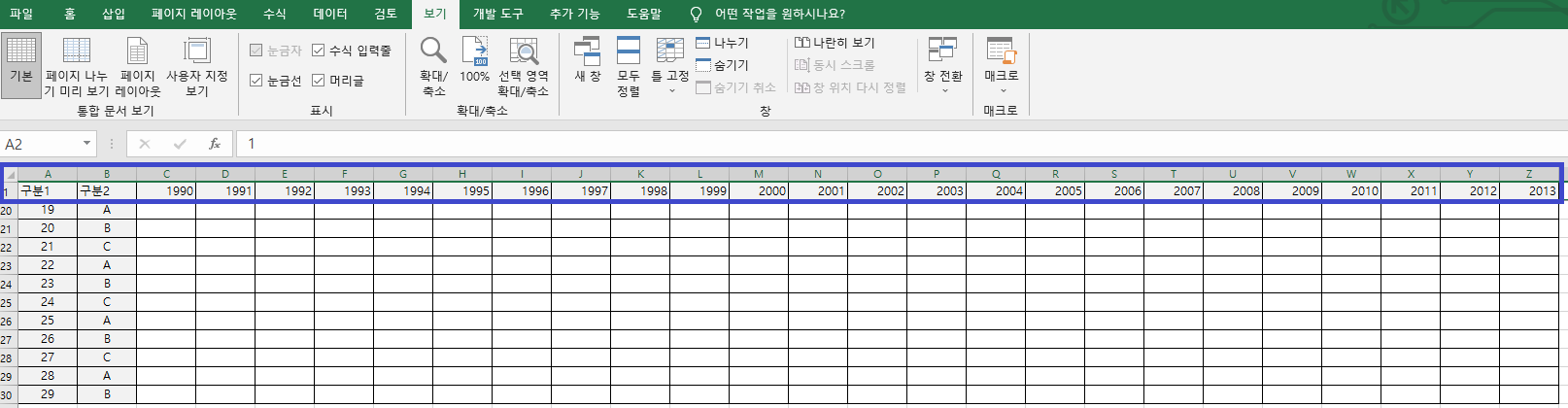Click Hide window (숨기기)
The image size is (1568, 408).
(x=723, y=65)
